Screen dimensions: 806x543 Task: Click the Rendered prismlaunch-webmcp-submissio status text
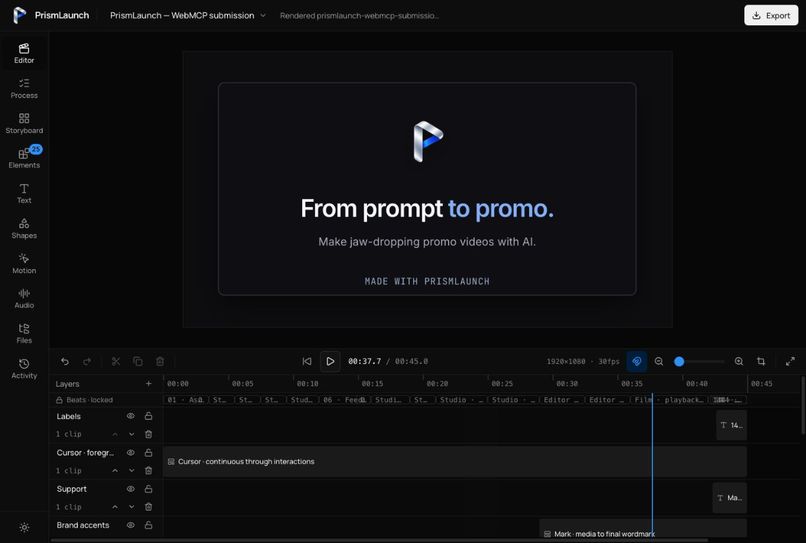pyautogui.click(x=359, y=15)
